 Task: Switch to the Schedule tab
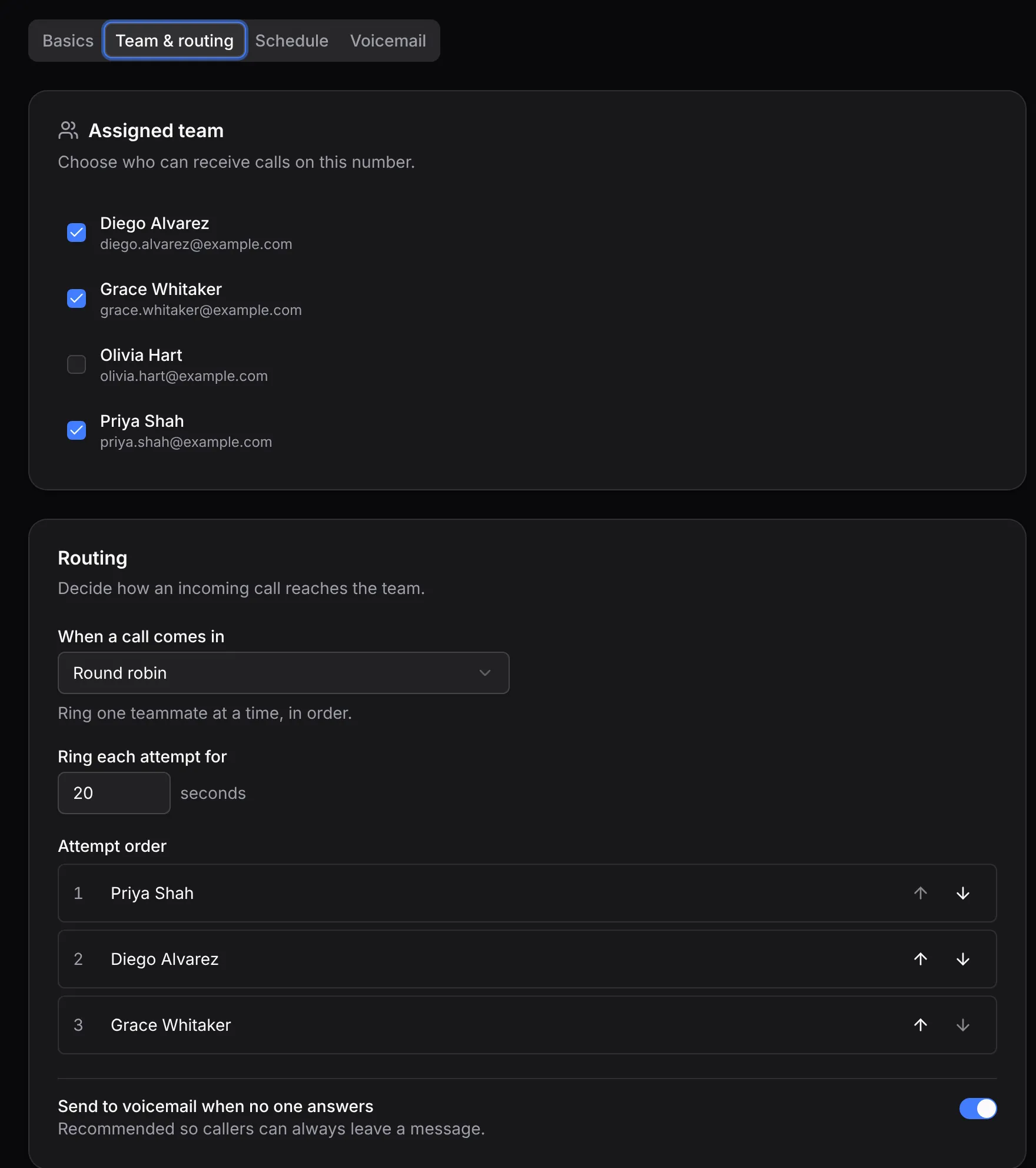tap(292, 41)
